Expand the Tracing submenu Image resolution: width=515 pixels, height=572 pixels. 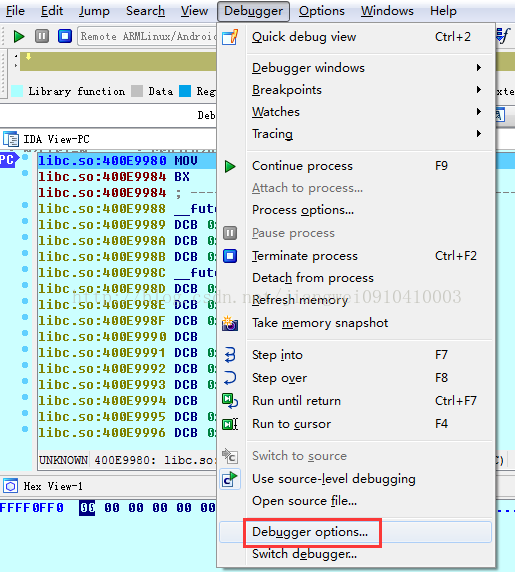479,134
